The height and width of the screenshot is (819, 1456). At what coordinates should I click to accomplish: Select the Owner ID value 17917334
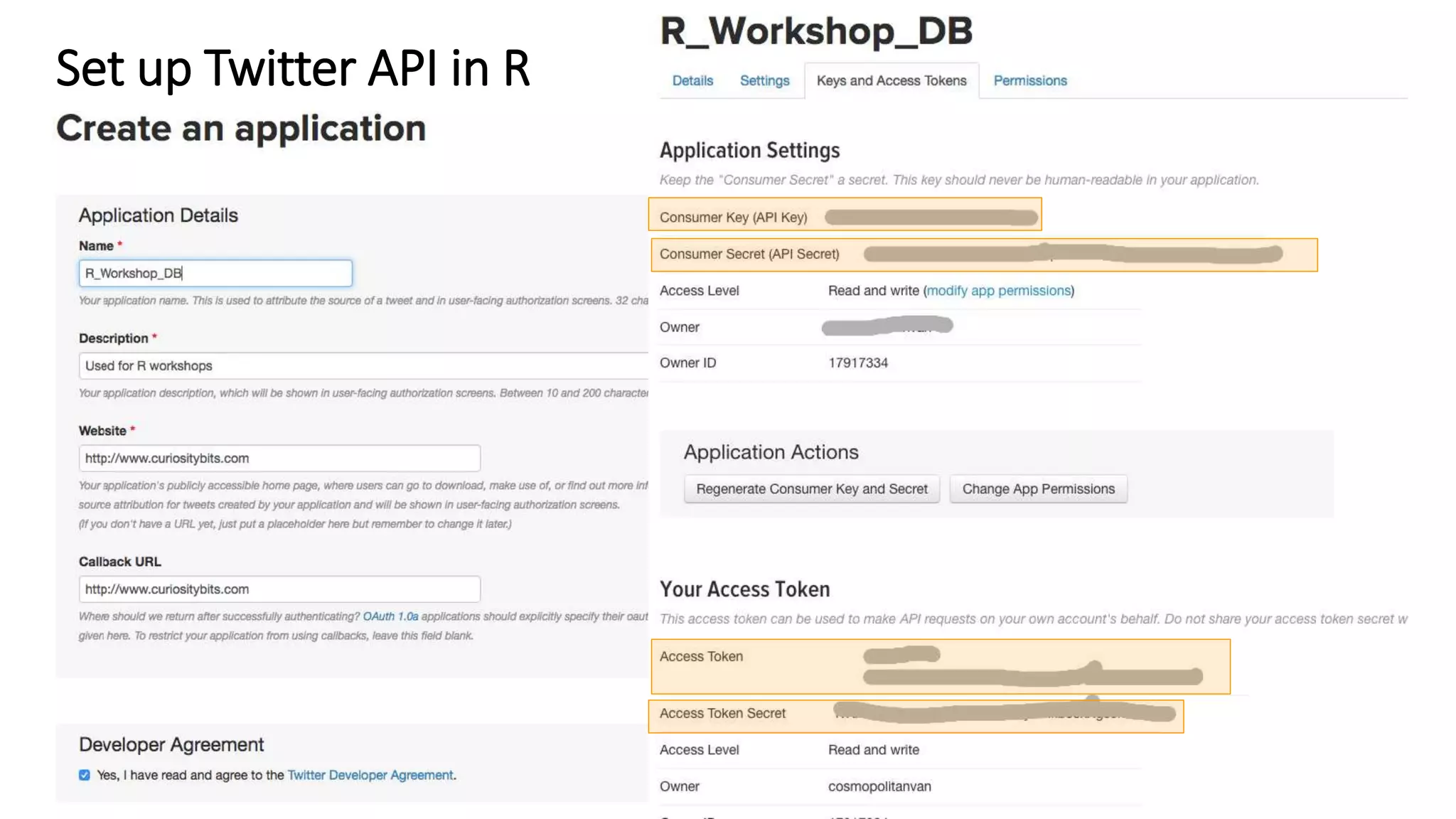coord(858,363)
